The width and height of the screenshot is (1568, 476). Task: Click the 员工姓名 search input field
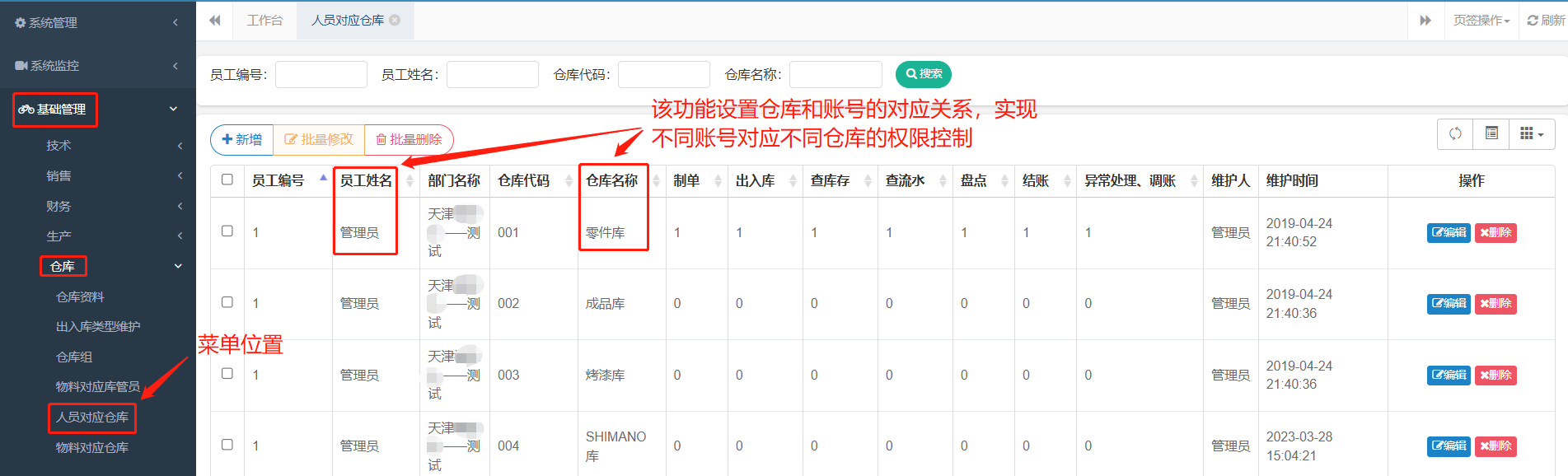(x=492, y=75)
